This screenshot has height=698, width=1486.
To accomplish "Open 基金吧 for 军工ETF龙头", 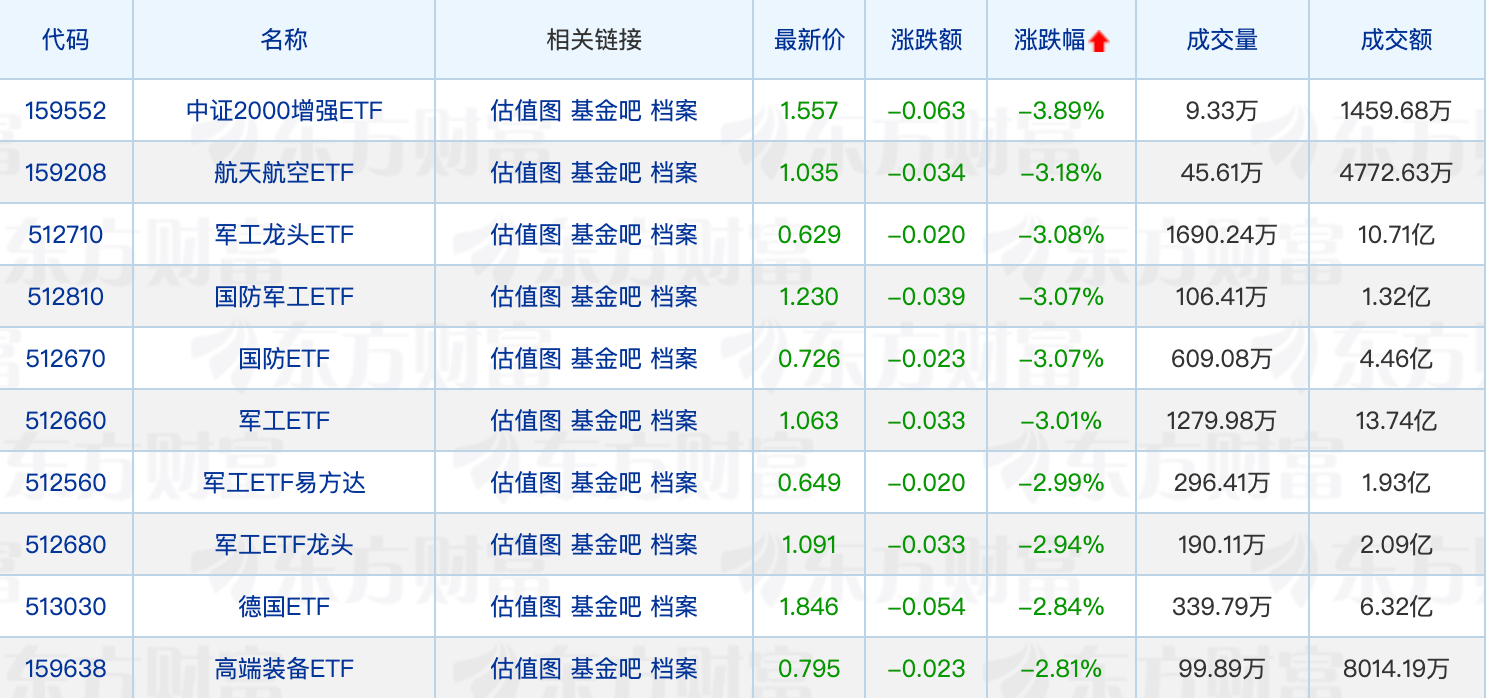I will 606,544.
